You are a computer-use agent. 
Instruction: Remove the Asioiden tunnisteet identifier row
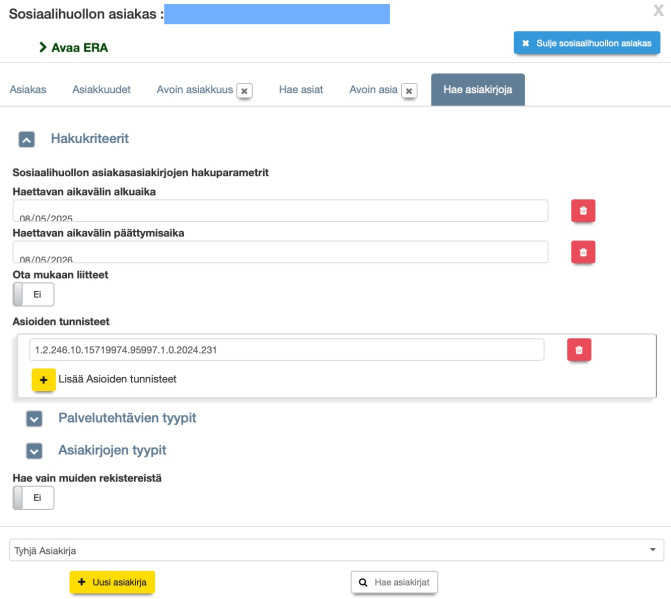tap(579, 350)
